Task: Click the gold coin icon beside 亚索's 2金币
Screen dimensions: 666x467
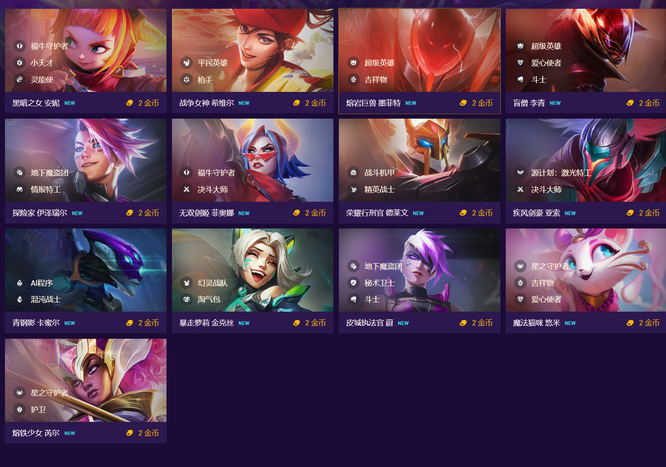Action: tap(630, 213)
